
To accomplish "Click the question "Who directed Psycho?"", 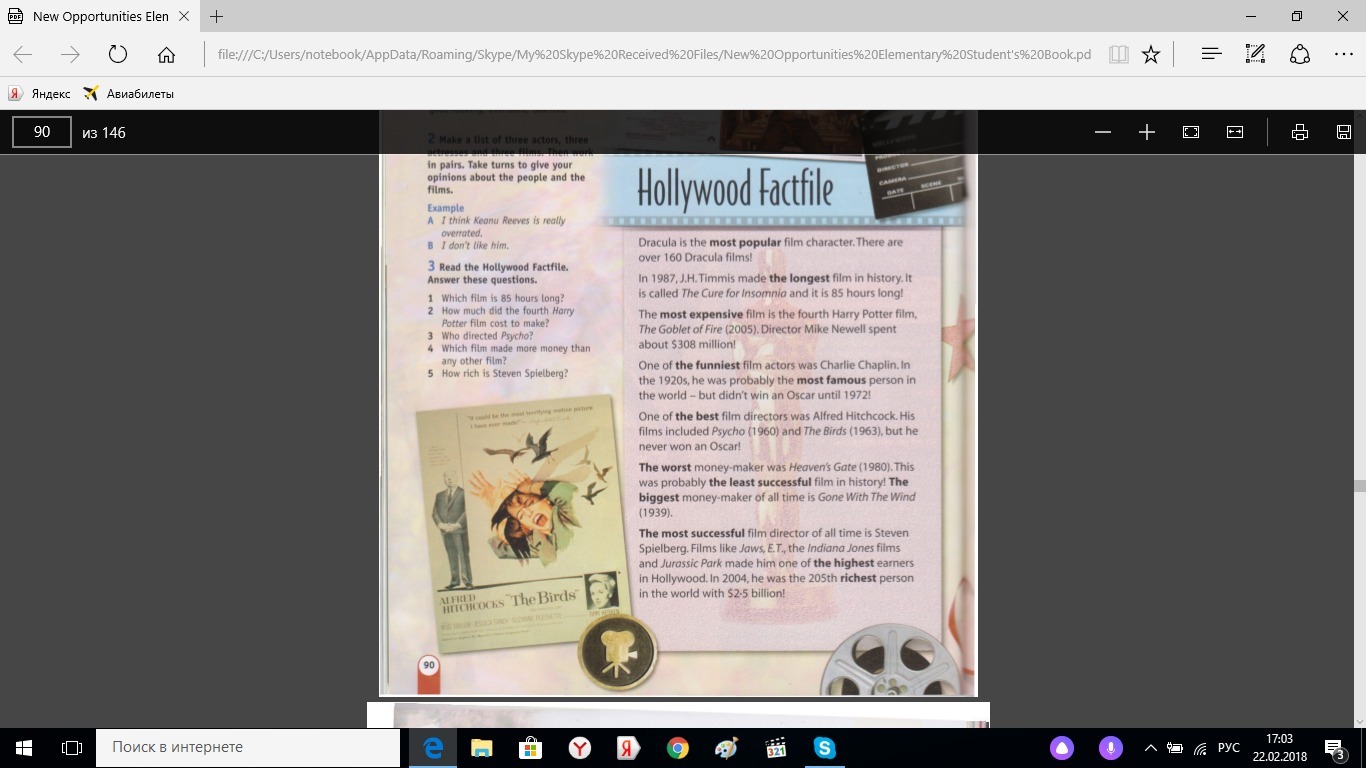I will tap(486, 336).
